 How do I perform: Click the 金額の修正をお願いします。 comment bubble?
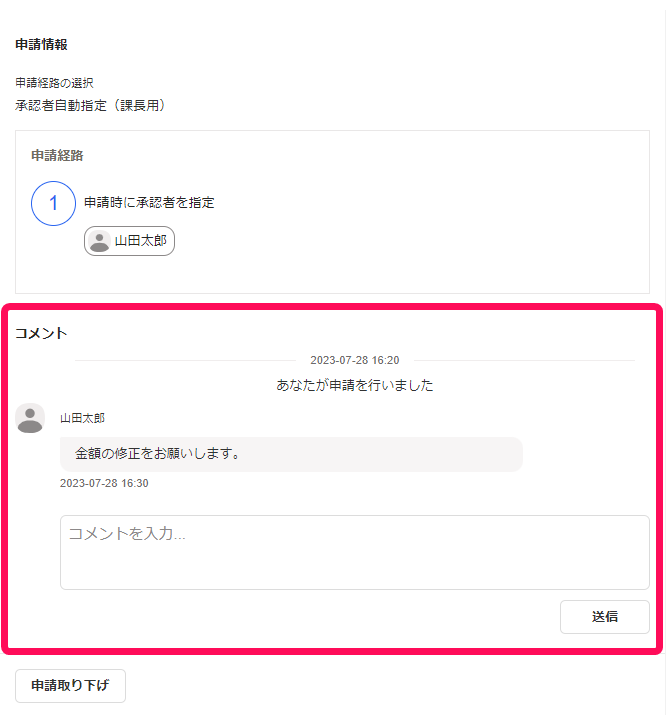[291, 454]
